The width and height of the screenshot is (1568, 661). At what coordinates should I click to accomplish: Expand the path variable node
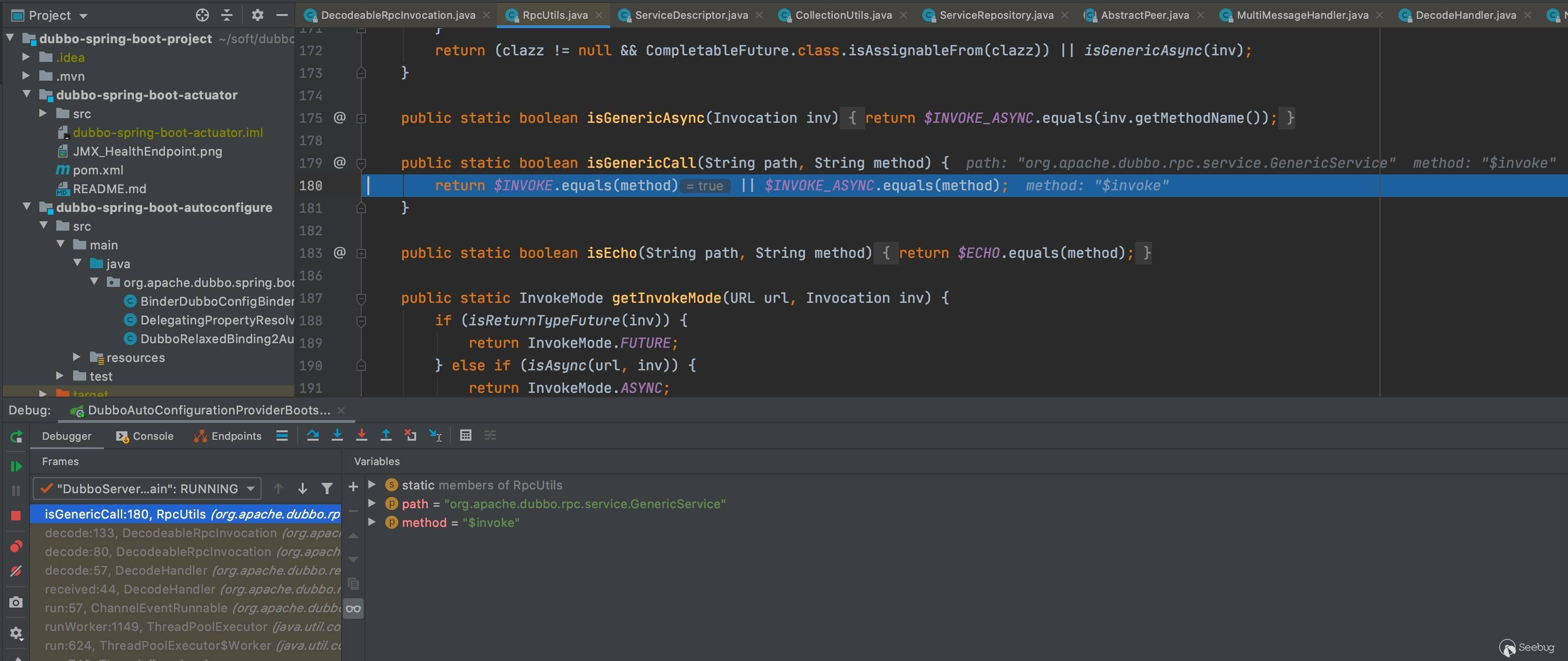click(372, 503)
